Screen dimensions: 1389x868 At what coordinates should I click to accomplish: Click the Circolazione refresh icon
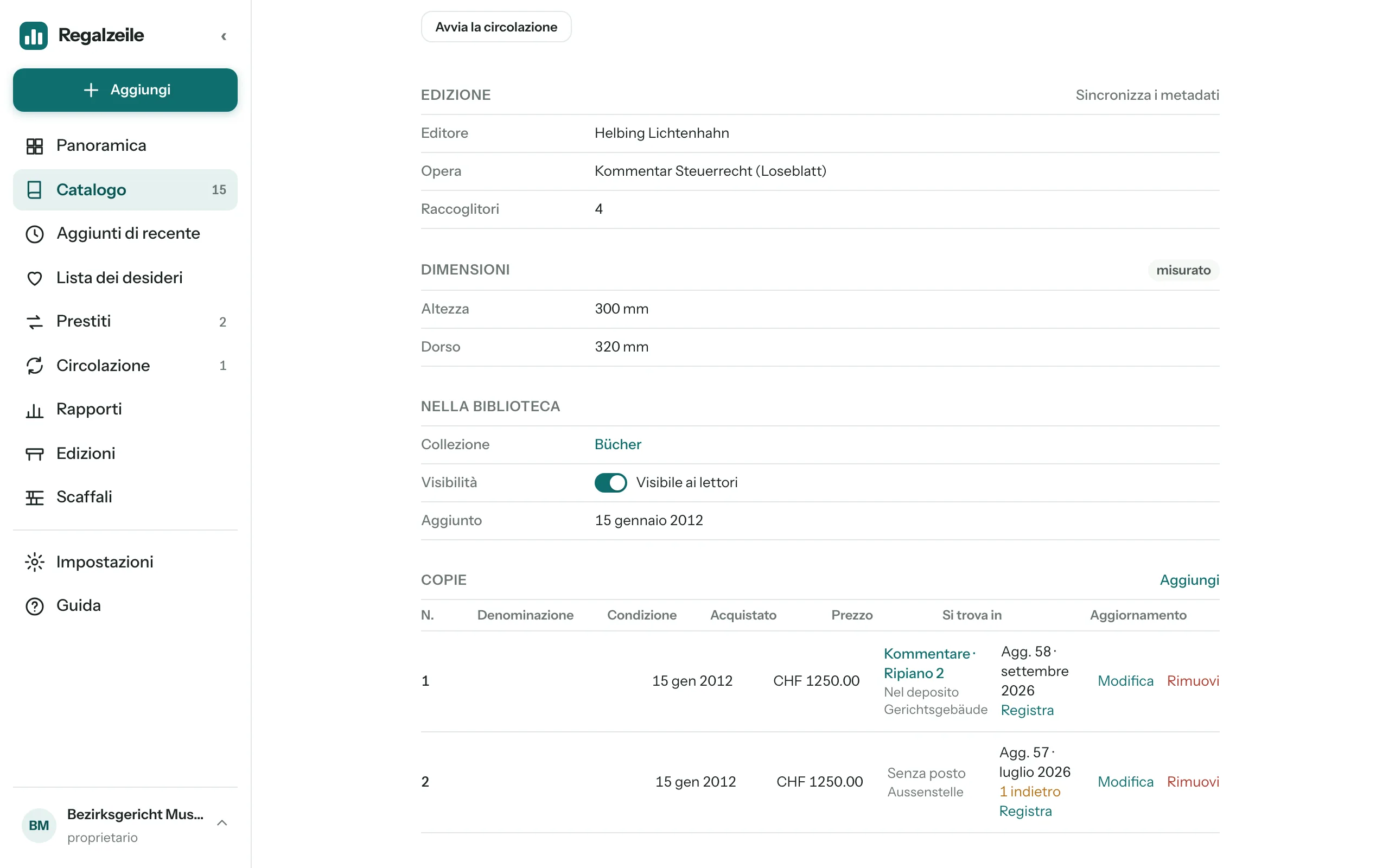pyautogui.click(x=34, y=366)
